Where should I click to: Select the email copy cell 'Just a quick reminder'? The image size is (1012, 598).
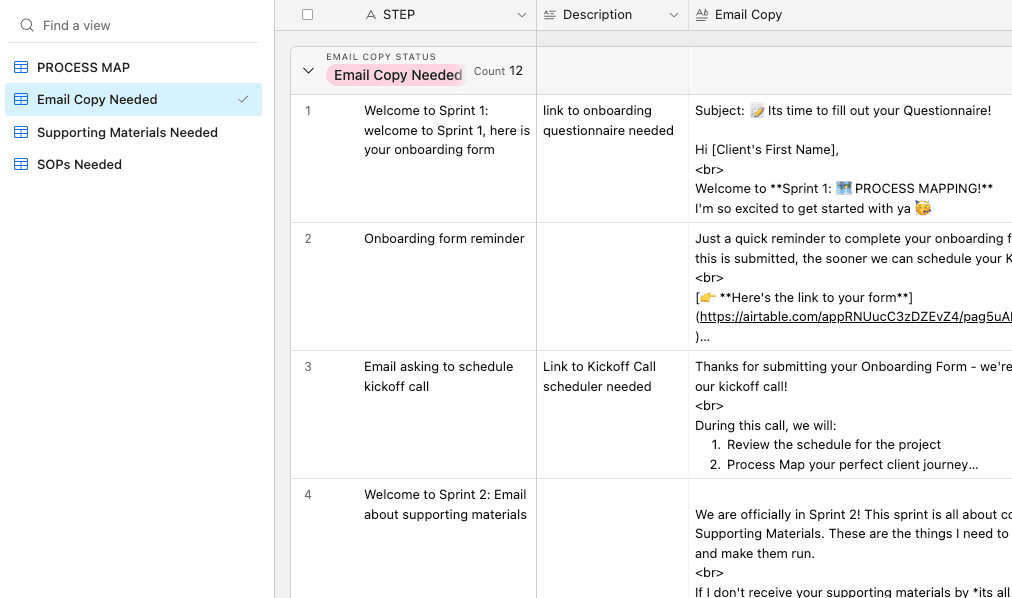coord(850,287)
